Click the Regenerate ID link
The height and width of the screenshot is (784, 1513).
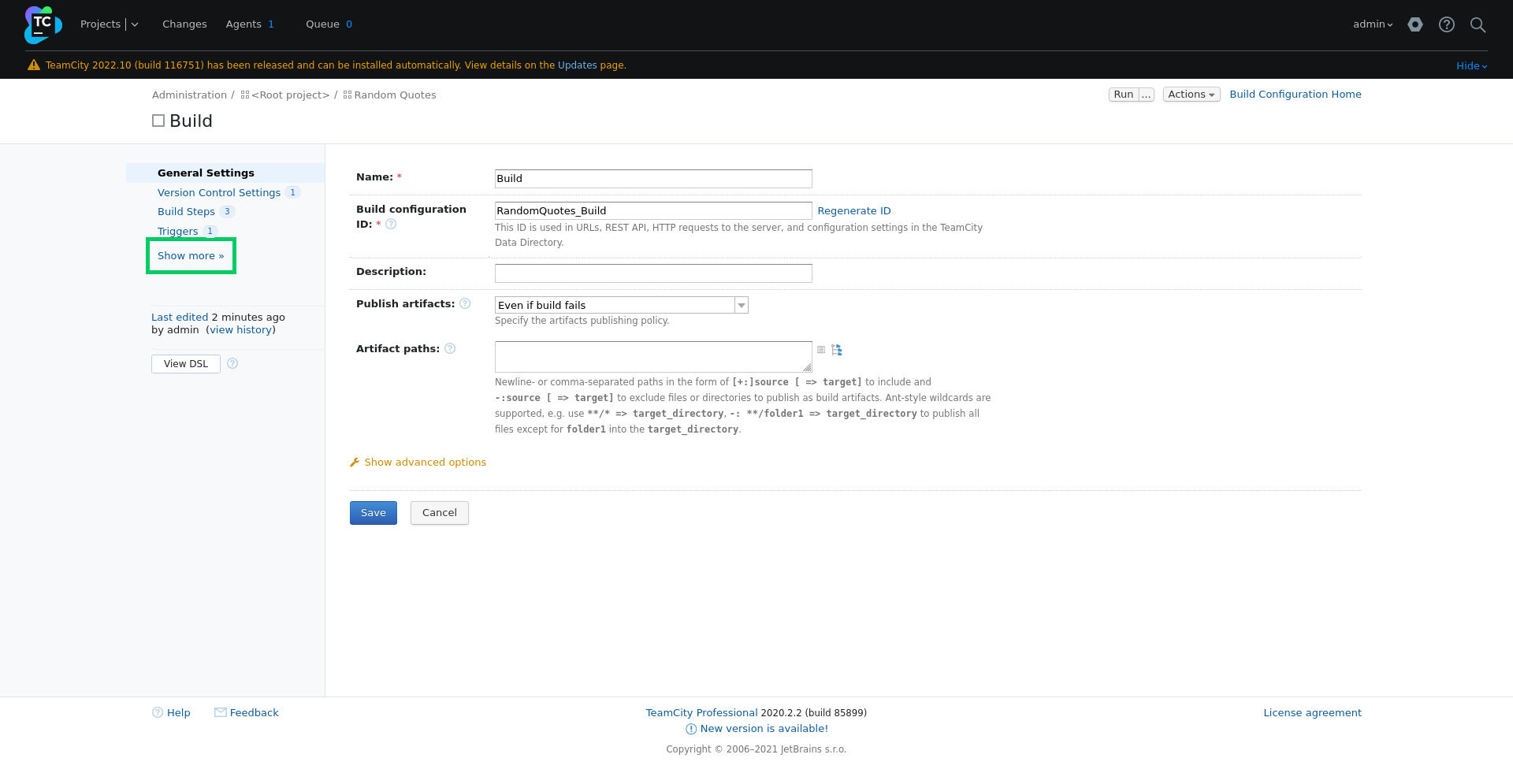click(x=854, y=210)
